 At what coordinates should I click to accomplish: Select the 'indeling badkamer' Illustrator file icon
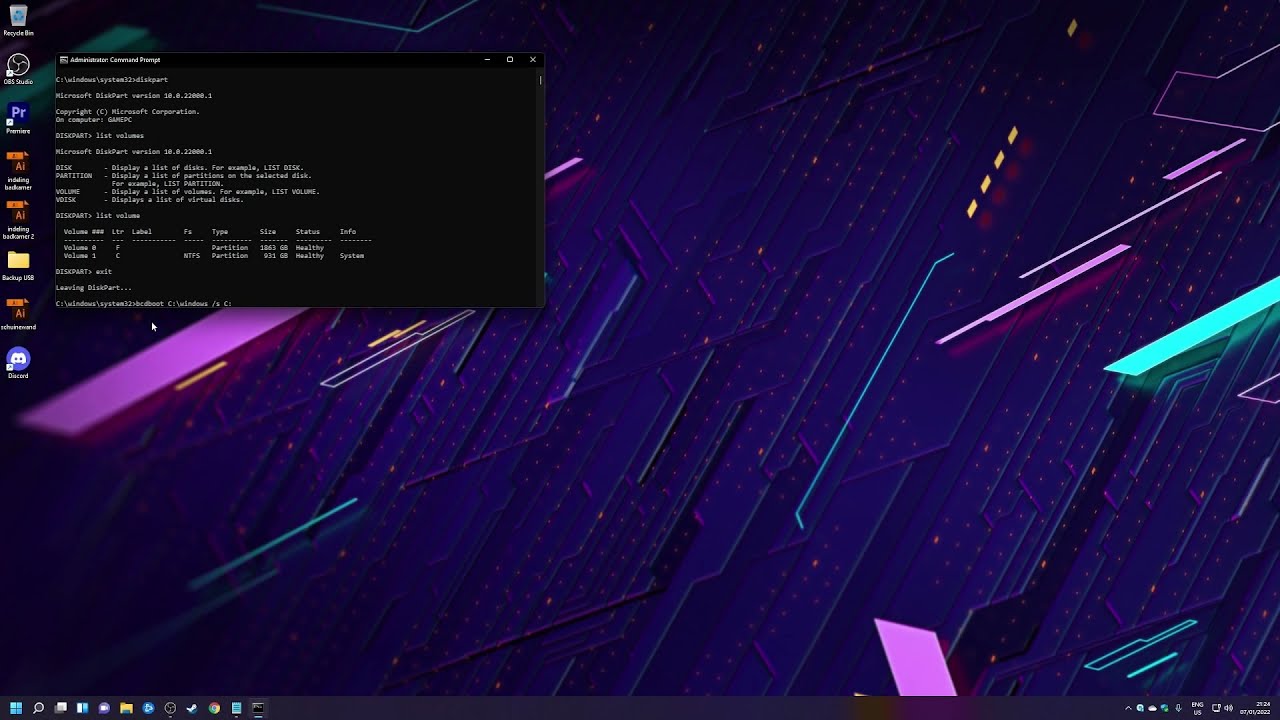[x=18, y=170]
